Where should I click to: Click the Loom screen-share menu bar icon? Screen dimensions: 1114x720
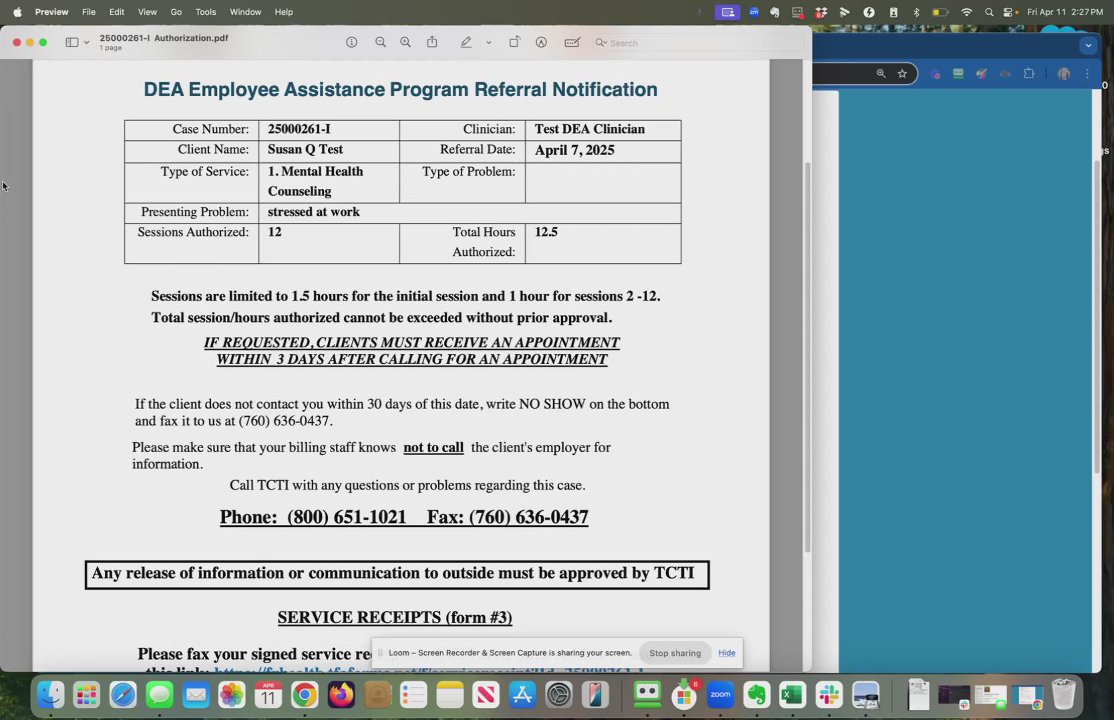(728, 12)
